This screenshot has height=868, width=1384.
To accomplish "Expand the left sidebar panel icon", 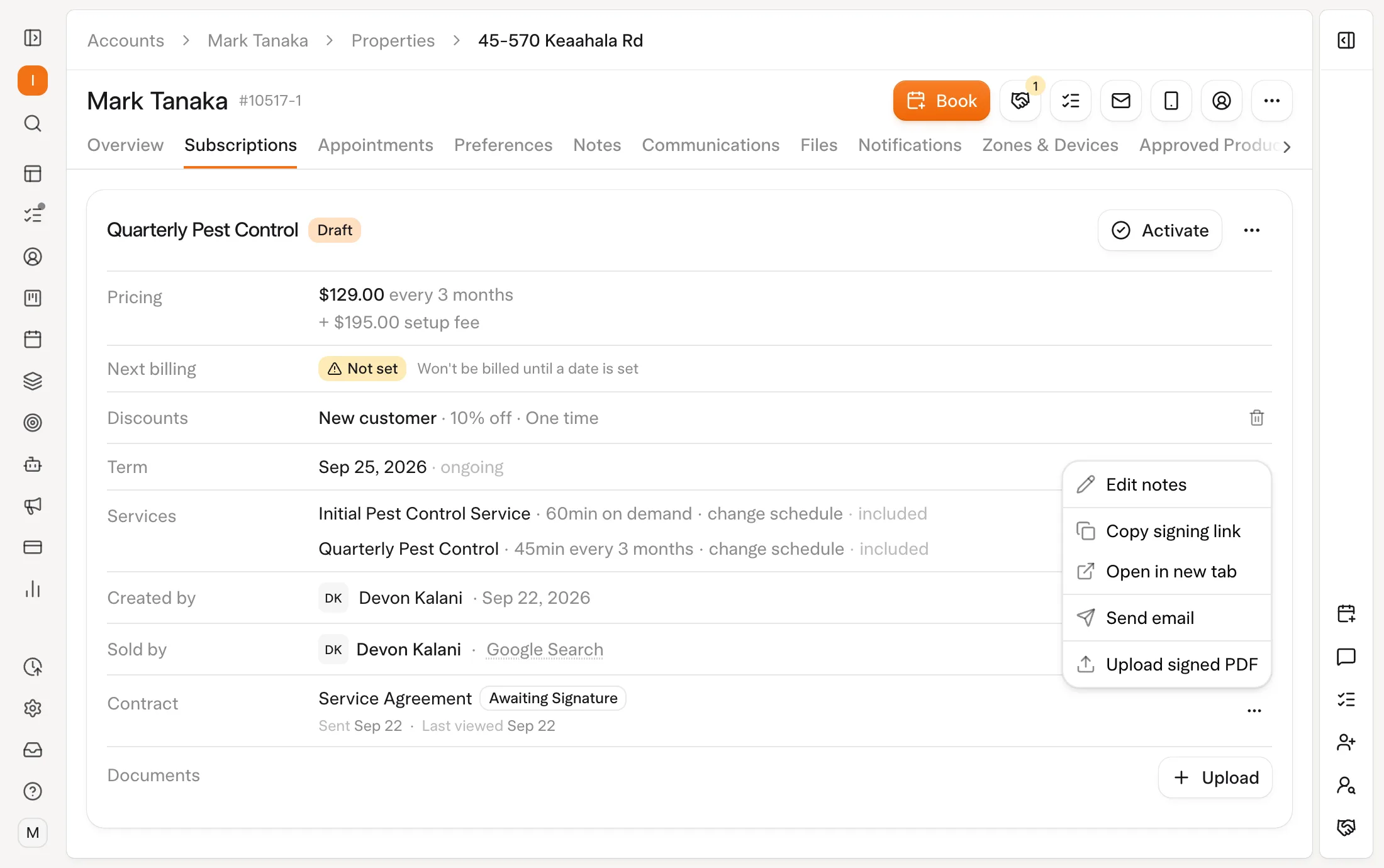I will tap(33, 38).
